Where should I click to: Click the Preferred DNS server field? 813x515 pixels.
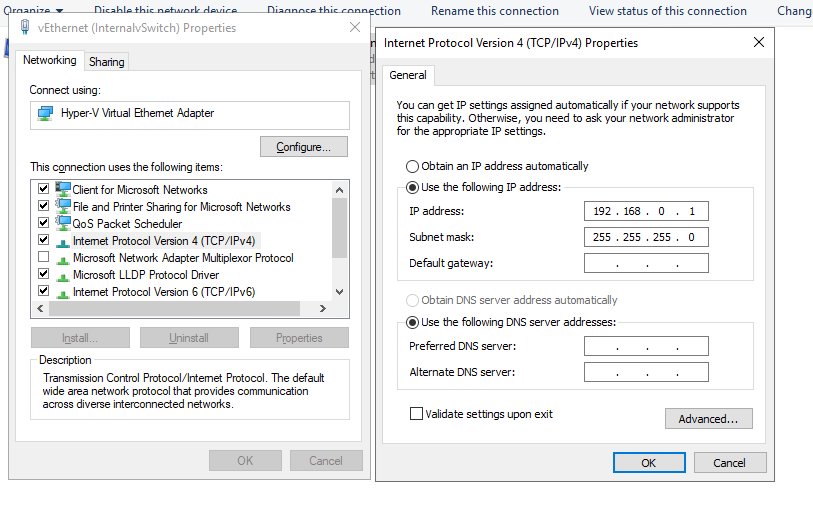coord(646,346)
